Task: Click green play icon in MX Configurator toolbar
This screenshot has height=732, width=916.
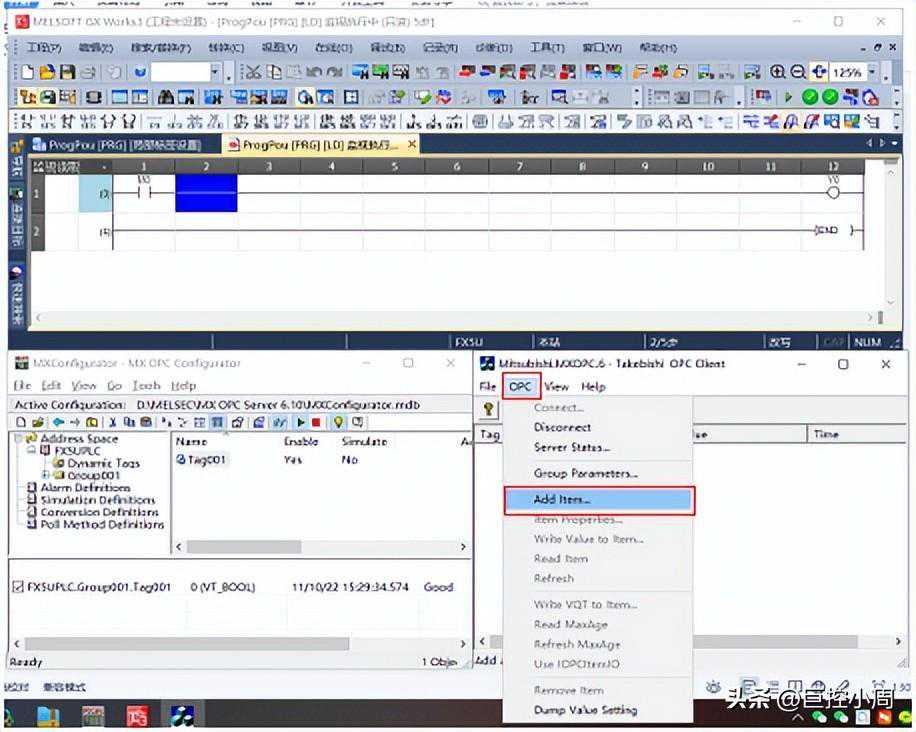Action: 301,423
